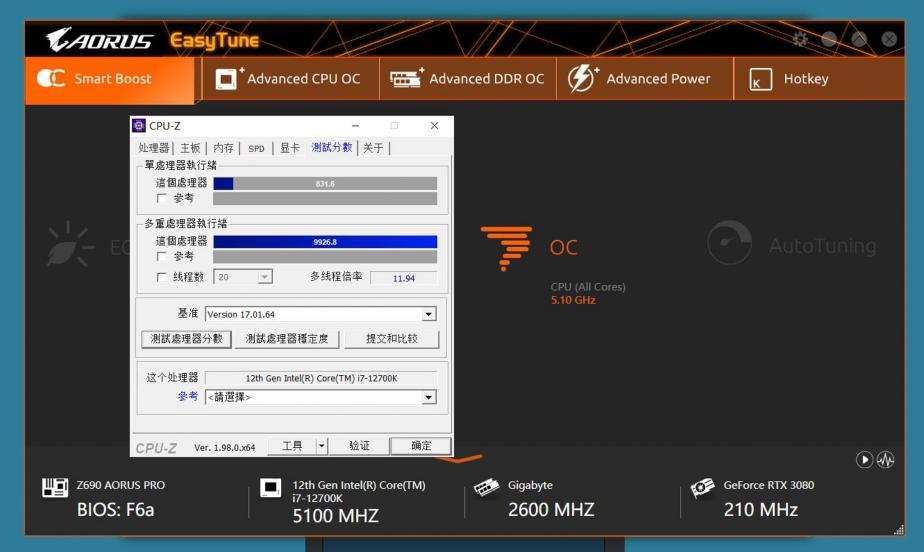Click the 确定 button in CPU-Z
Image resolution: width=924 pixels, height=552 pixels.
(x=421, y=446)
